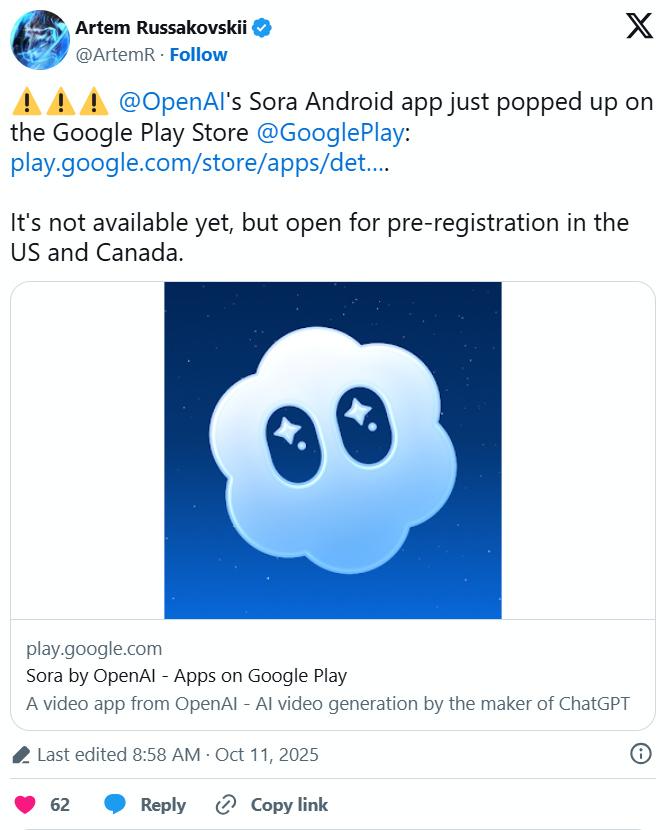This screenshot has height=830, width=670.
Task: Follow the @ArtemR account
Action: [198, 54]
